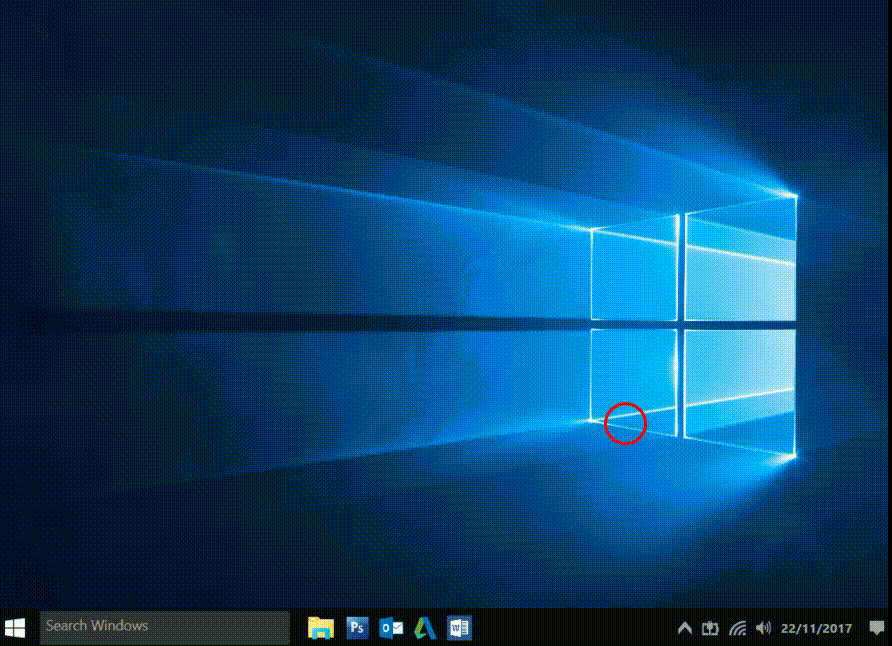Start Microsoft Word from the taskbar
This screenshot has width=892, height=646.
click(x=458, y=627)
